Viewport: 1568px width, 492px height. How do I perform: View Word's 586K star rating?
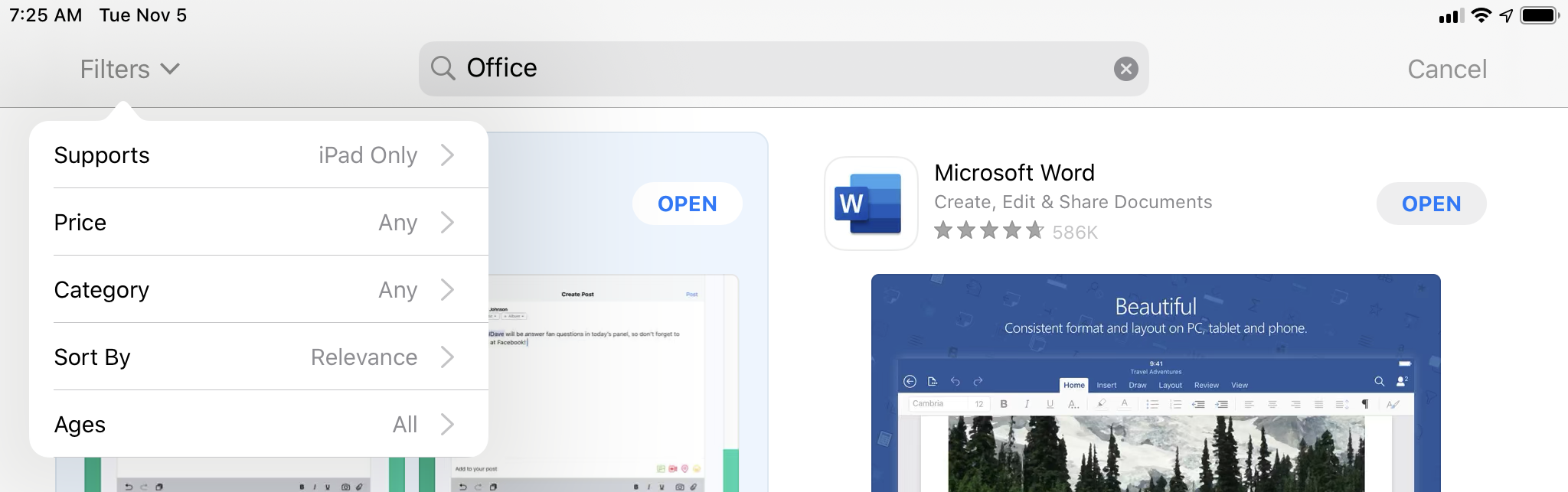tap(1016, 231)
